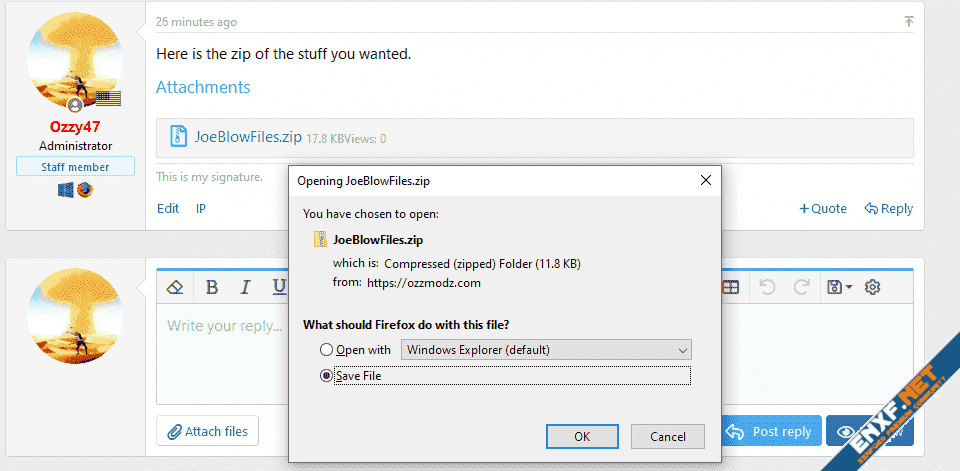Expand the Windows Explorer (default) dropdown

click(x=546, y=350)
